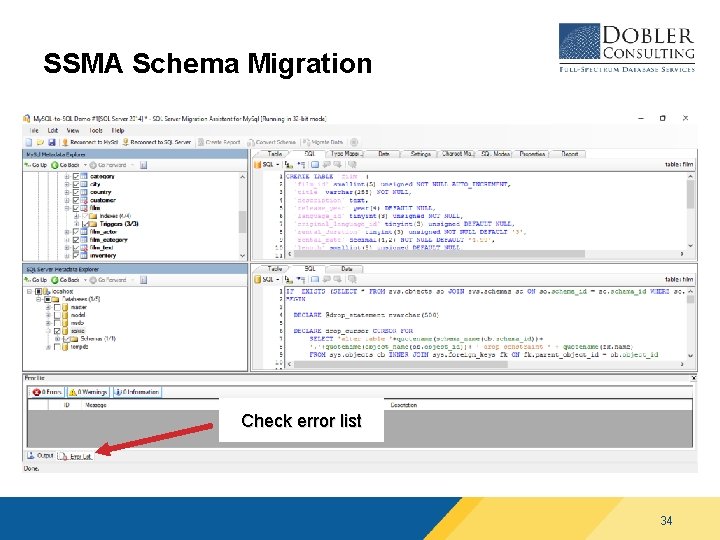The image size is (720, 540).
Task: Open Go Back history dropdown in MySQL explorer
Action: click(85, 165)
